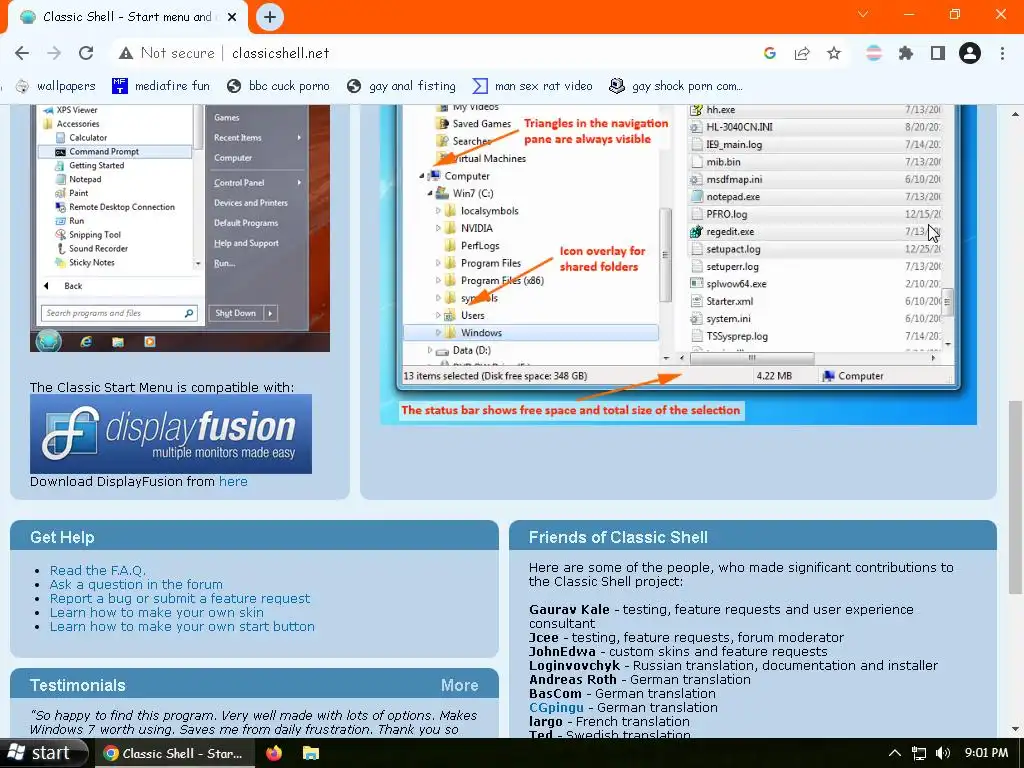This screenshot has height=768, width=1024.
Task: Open the tab search dropdown arrow
Action: 863,14
